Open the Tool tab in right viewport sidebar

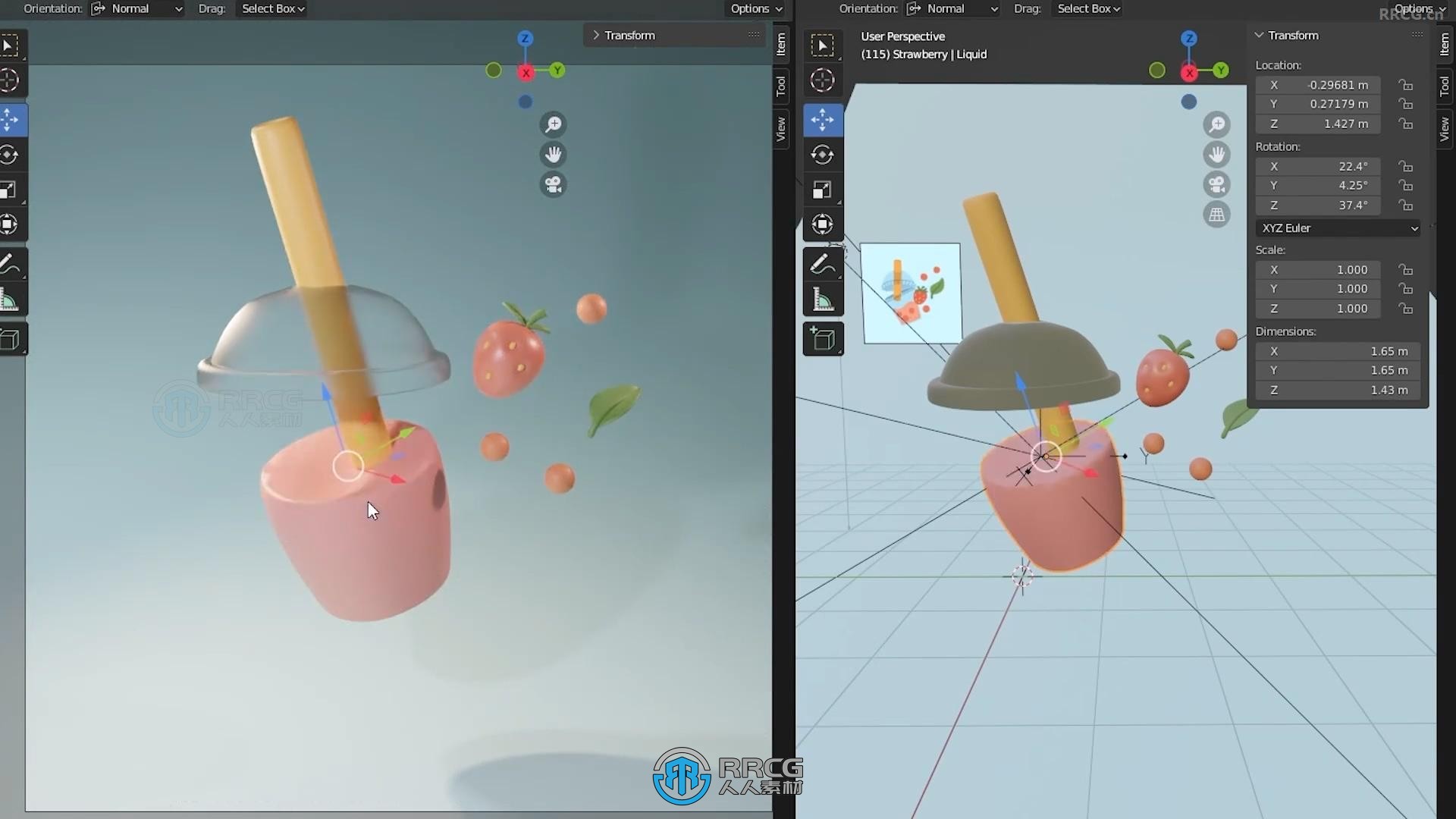point(1445,86)
